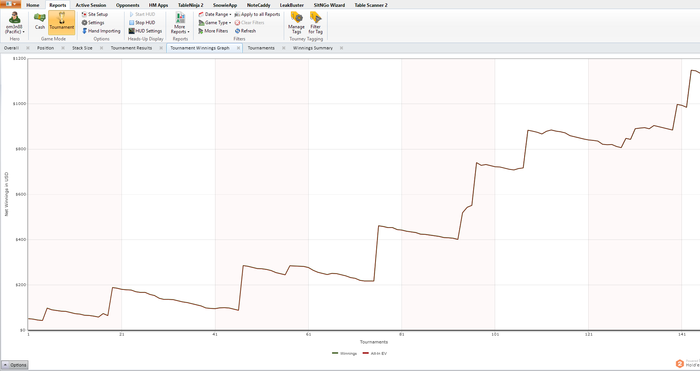Viewport: 700px width, 371px height.
Task: Select Tournament game mode
Action: pos(62,22)
